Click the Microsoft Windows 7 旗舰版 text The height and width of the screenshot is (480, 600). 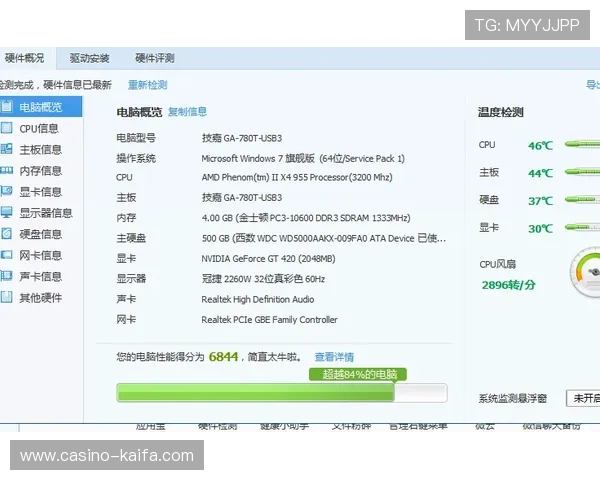click(303, 158)
